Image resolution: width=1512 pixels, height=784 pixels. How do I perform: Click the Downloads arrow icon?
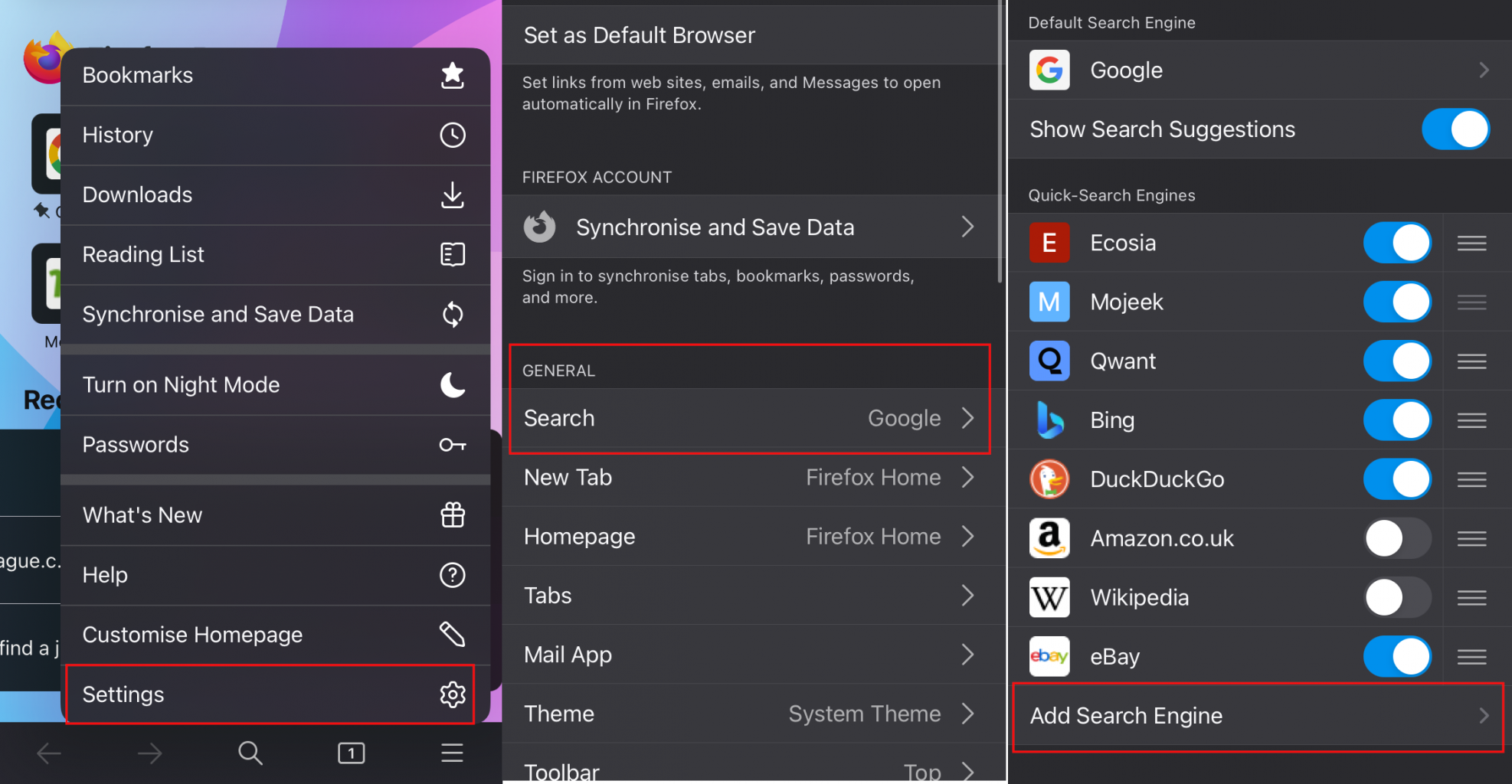click(453, 194)
